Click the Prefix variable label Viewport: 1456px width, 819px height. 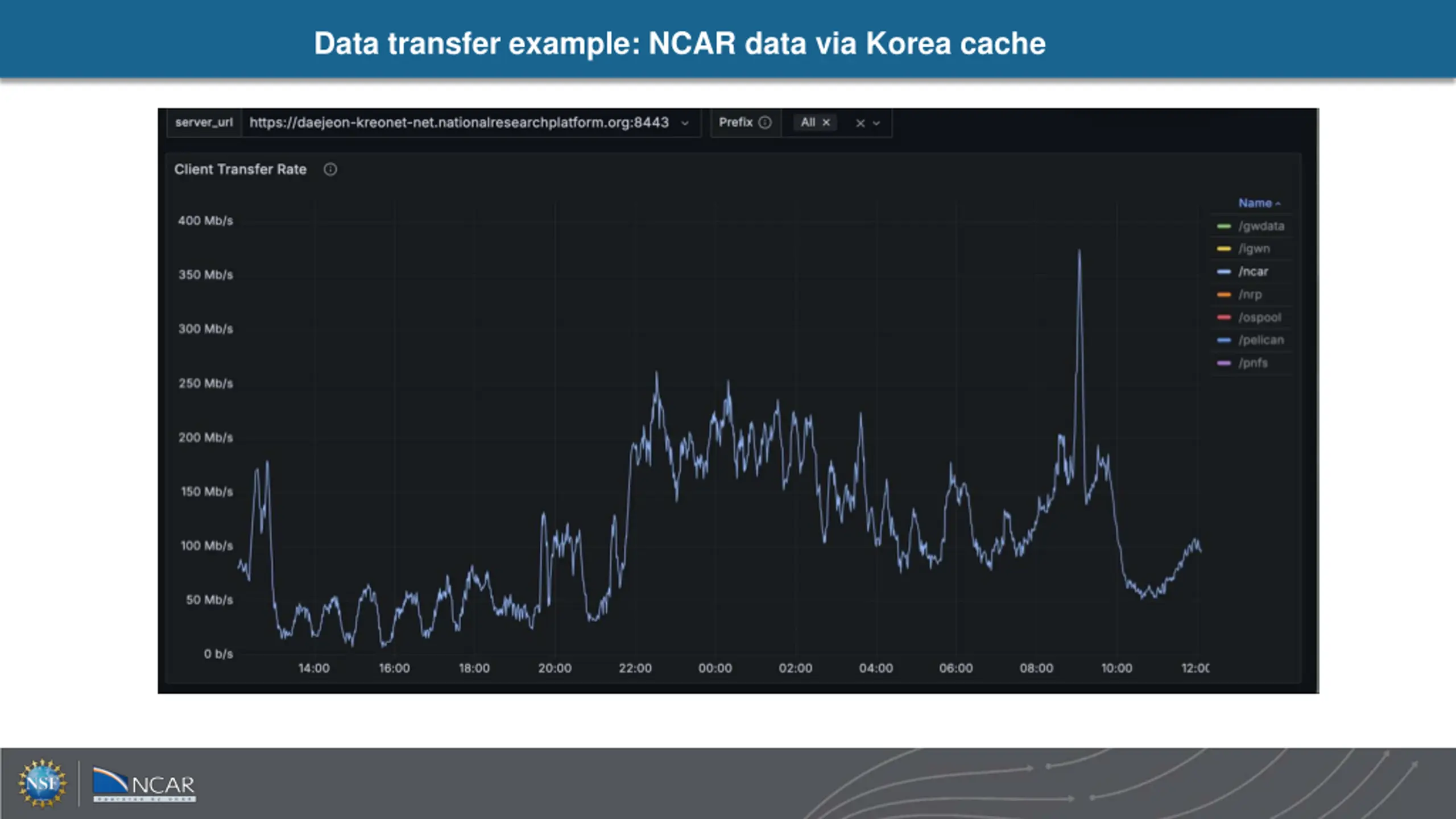[735, 122]
